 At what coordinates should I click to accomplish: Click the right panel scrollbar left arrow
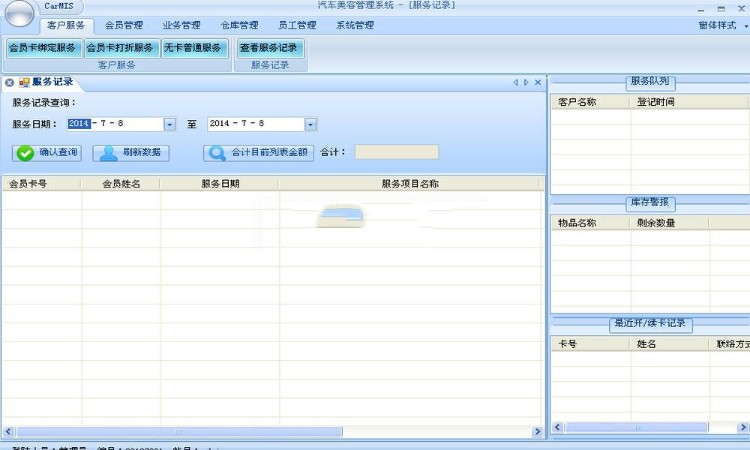(x=557, y=427)
